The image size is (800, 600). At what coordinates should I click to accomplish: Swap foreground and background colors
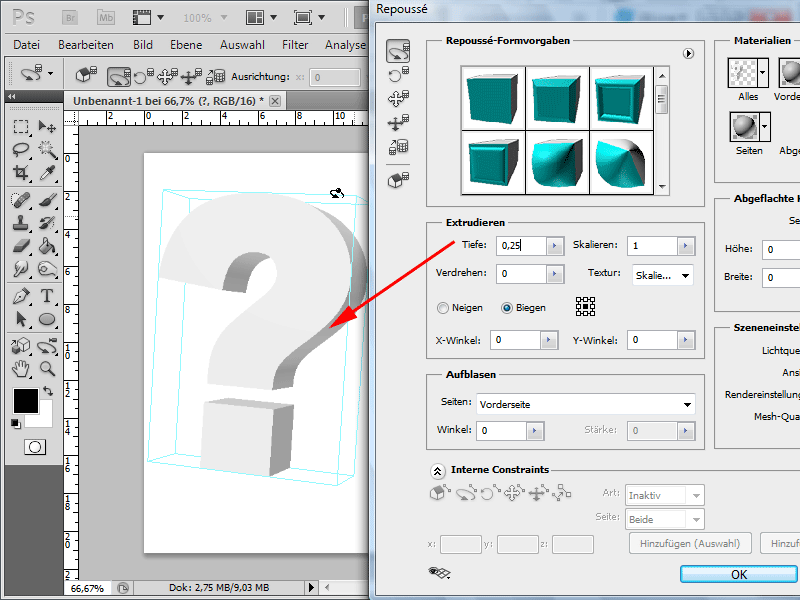pos(48,391)
